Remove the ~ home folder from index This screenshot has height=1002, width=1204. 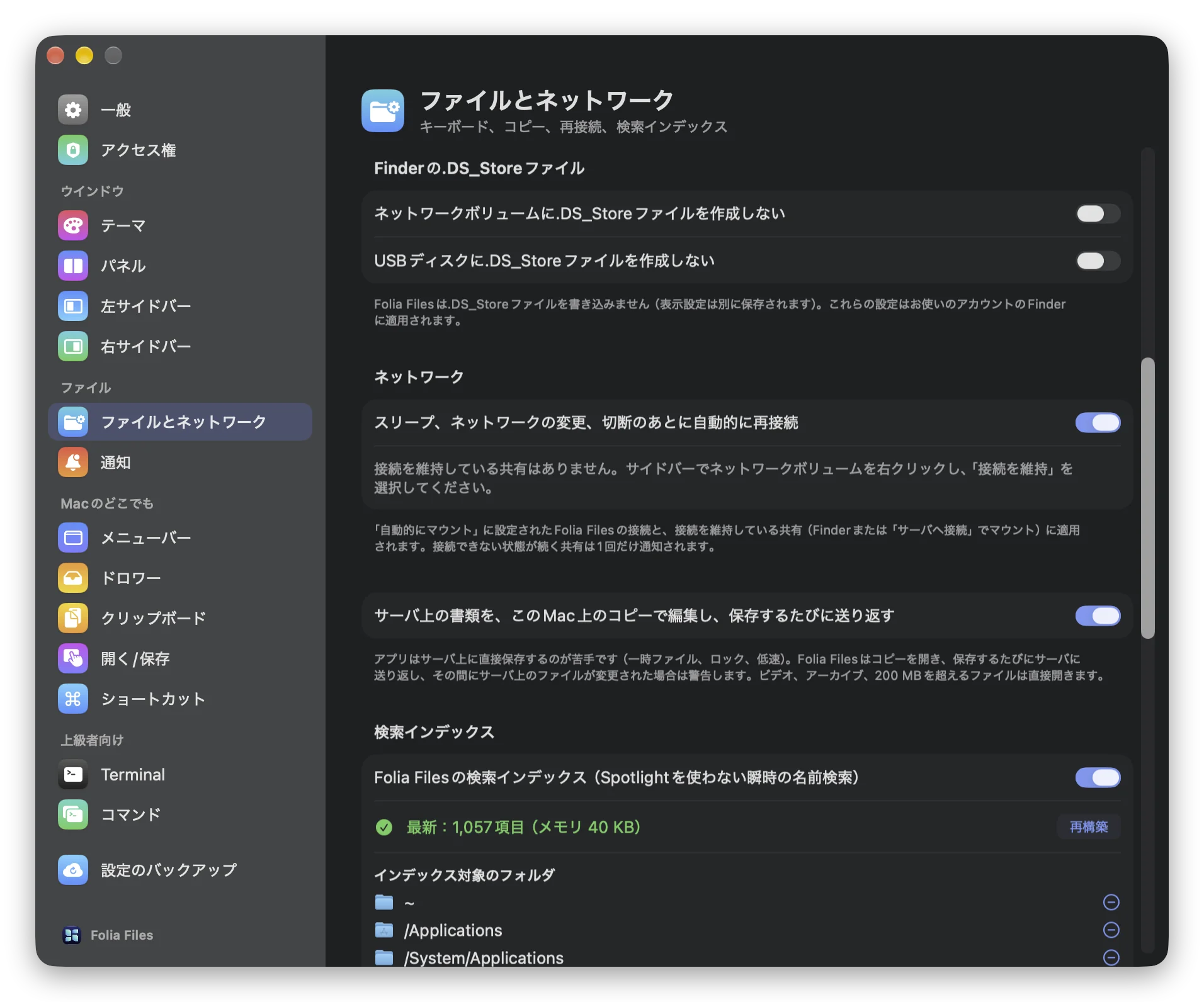(1111, 903)
